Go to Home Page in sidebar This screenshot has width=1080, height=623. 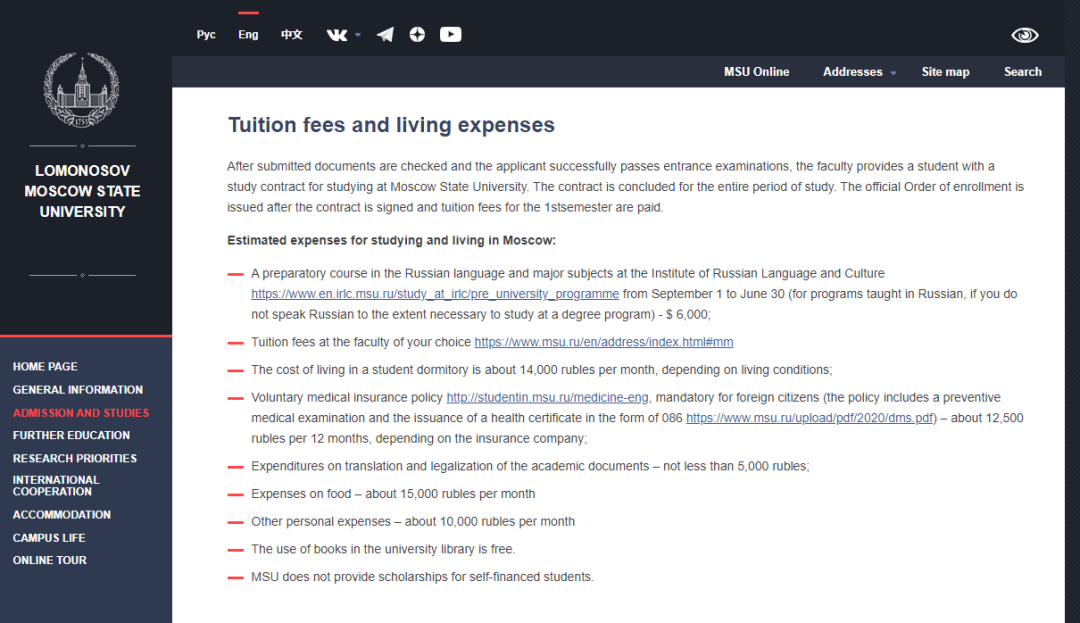(x=45, y=367)
